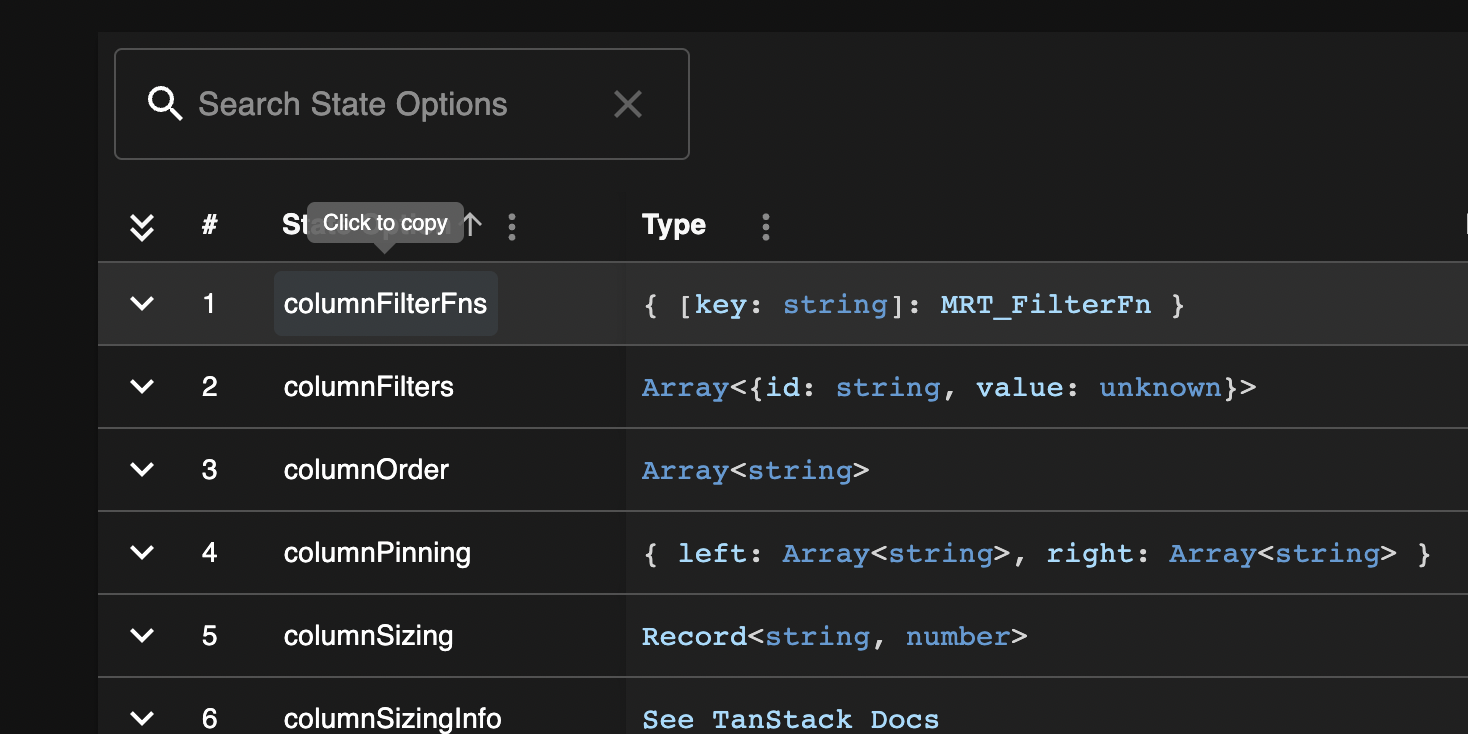Clear the search field with X icon
1468x734 pixels.
[x=628, y=104]
